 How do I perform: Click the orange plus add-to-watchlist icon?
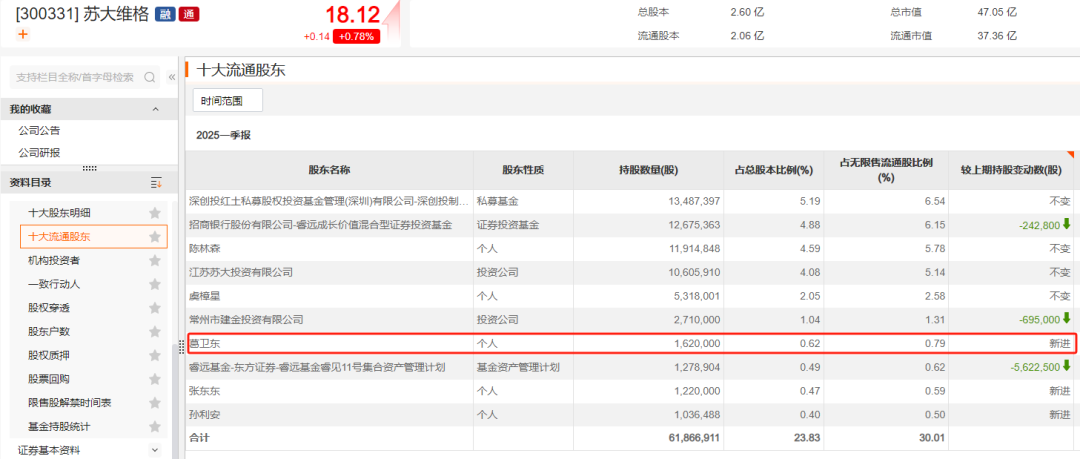point(23,35)
